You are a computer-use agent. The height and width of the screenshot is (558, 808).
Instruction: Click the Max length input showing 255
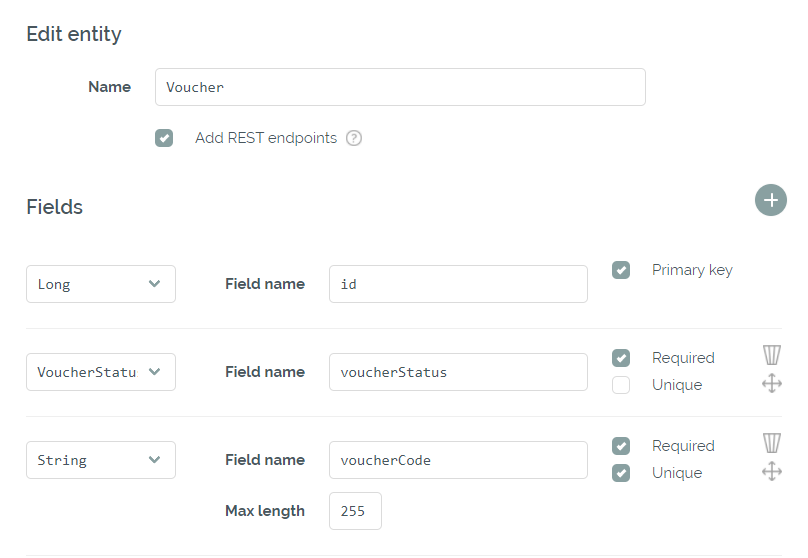point(355,511)
